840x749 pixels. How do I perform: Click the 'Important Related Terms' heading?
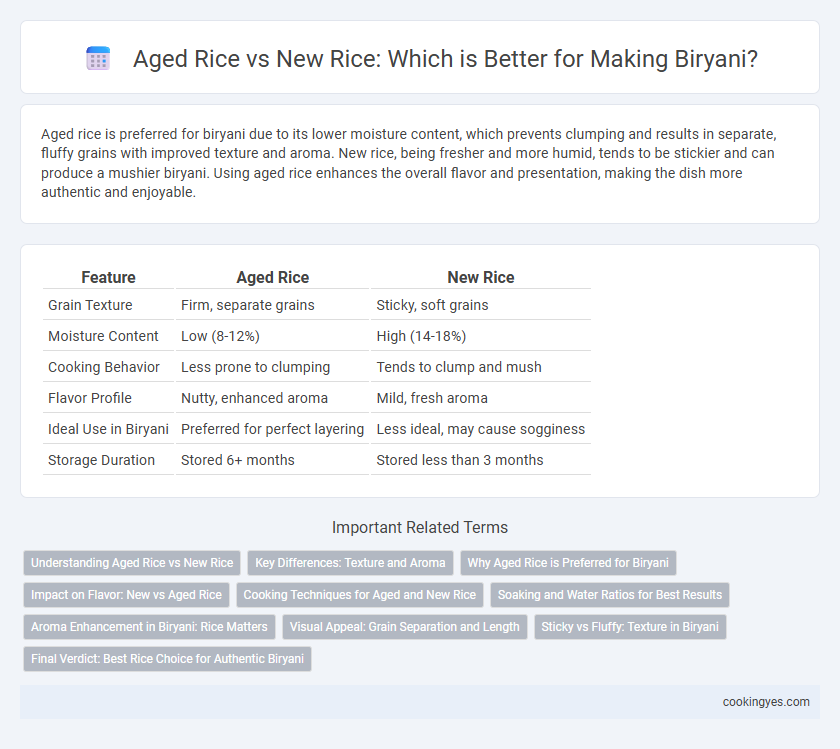pos(419,527)
